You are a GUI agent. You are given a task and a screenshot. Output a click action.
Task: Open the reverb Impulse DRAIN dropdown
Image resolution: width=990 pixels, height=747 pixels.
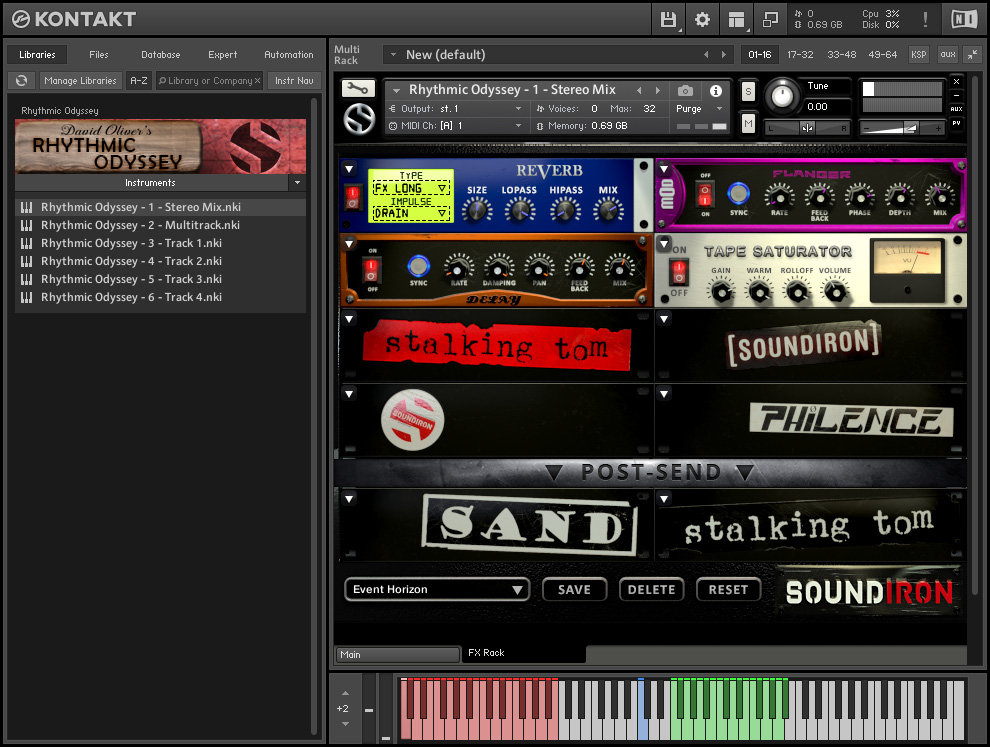click(411, 213)
